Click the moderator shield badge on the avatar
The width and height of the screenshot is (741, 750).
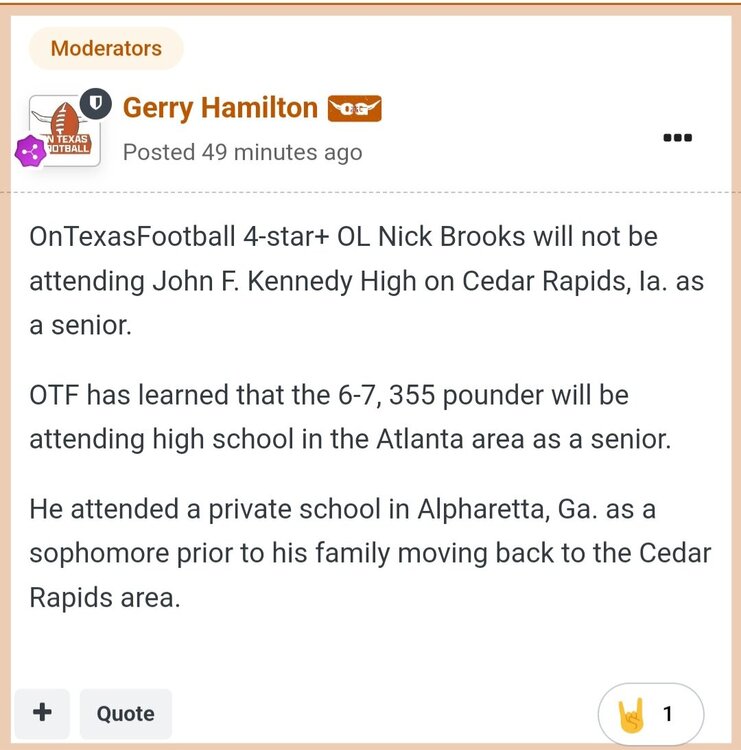tap(94, 102)
